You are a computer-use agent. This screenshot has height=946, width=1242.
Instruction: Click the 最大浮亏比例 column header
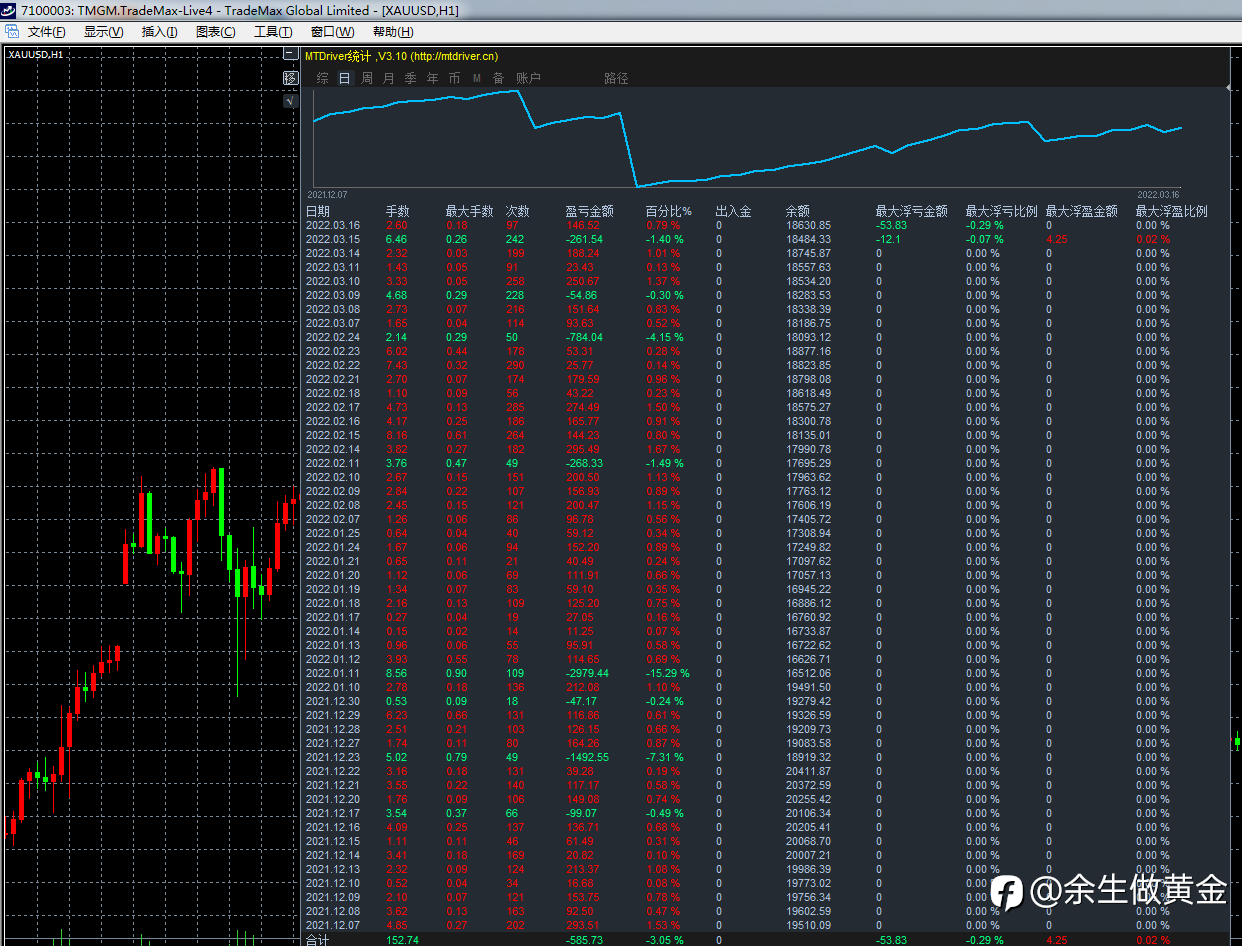click(x=1001, y=211)
